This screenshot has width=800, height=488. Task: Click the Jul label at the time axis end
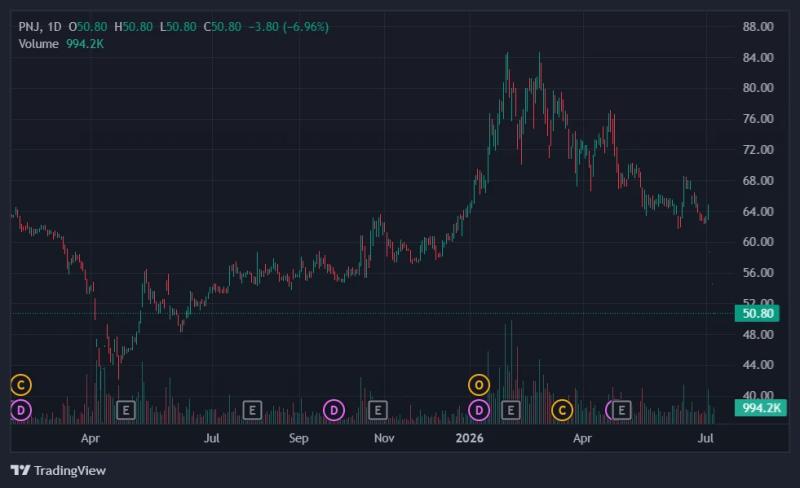point(706,438)
